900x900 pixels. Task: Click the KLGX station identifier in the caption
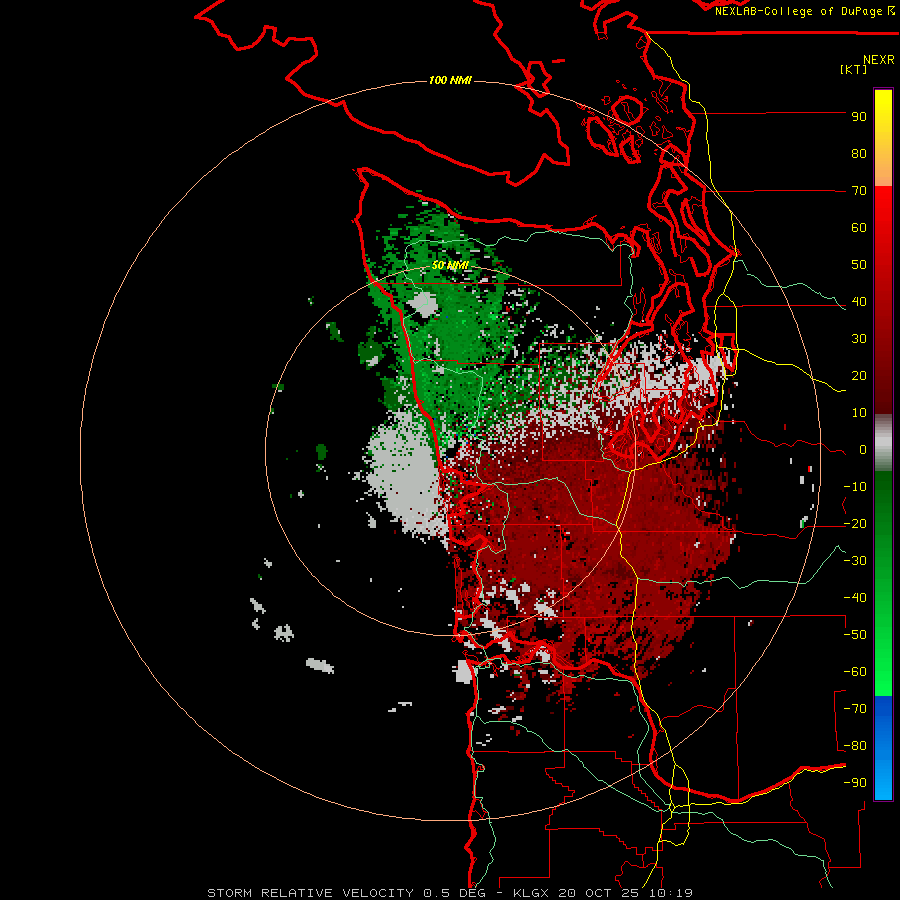click(532, 893)
